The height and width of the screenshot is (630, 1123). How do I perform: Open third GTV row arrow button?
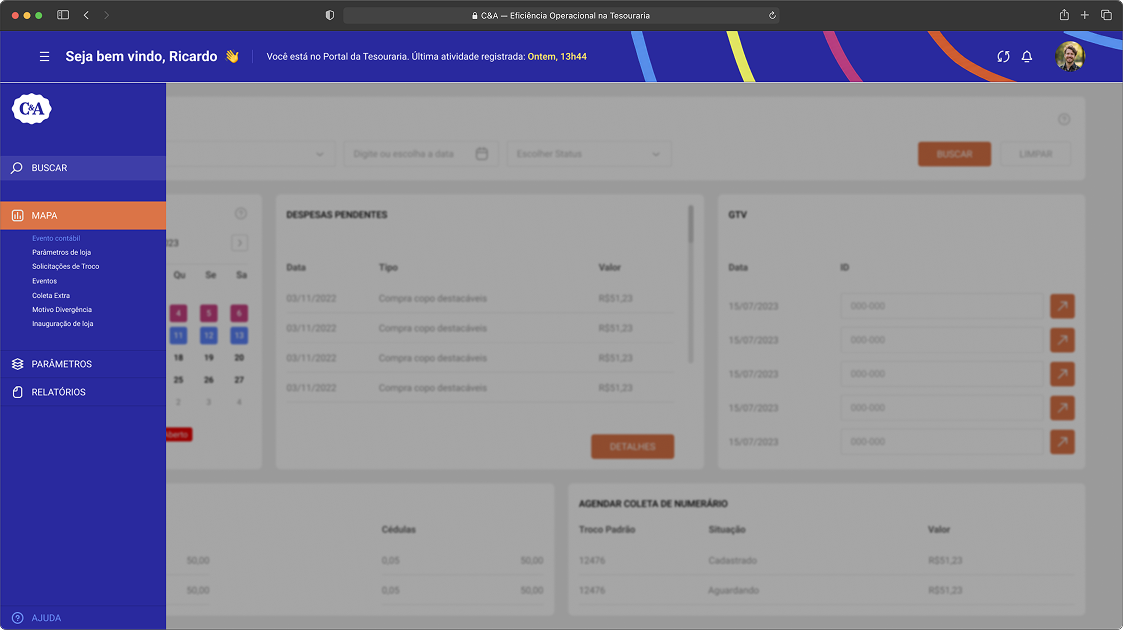(1062, 374)
